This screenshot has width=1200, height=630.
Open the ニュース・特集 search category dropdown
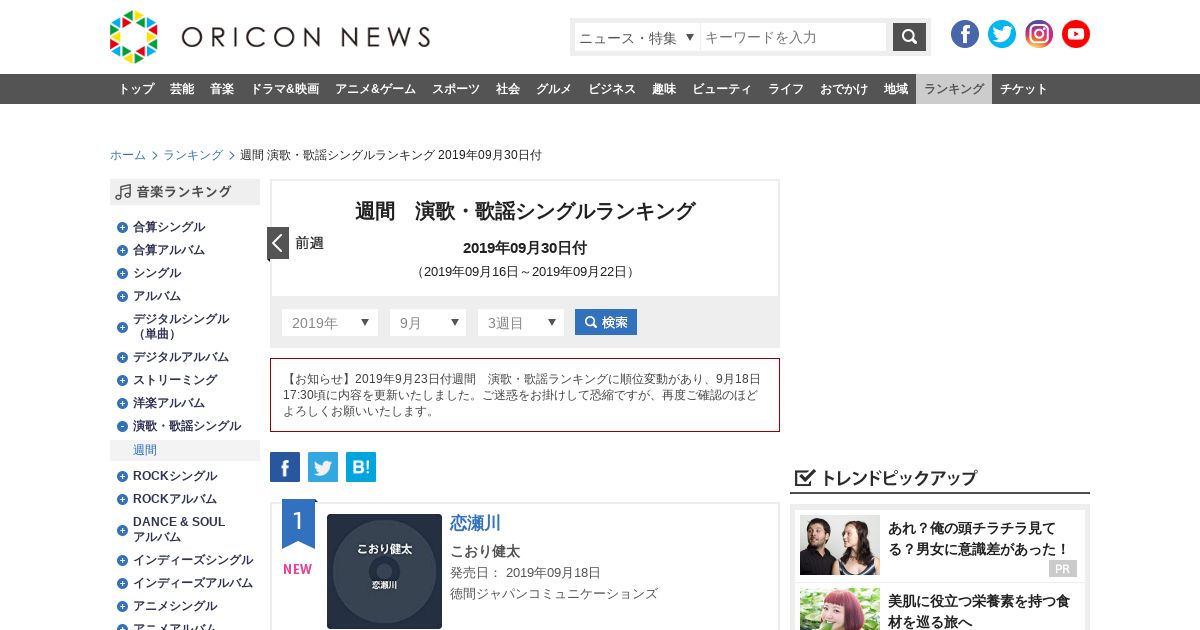point(637,37)
